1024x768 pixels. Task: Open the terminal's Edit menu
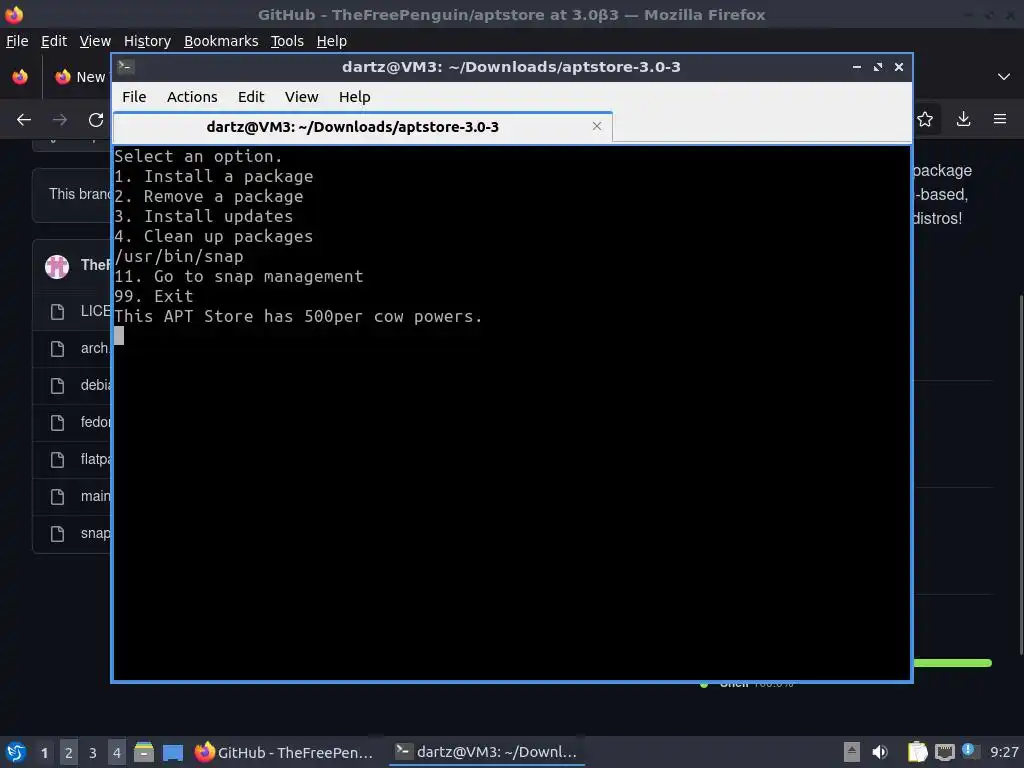[x=251, y=97]
